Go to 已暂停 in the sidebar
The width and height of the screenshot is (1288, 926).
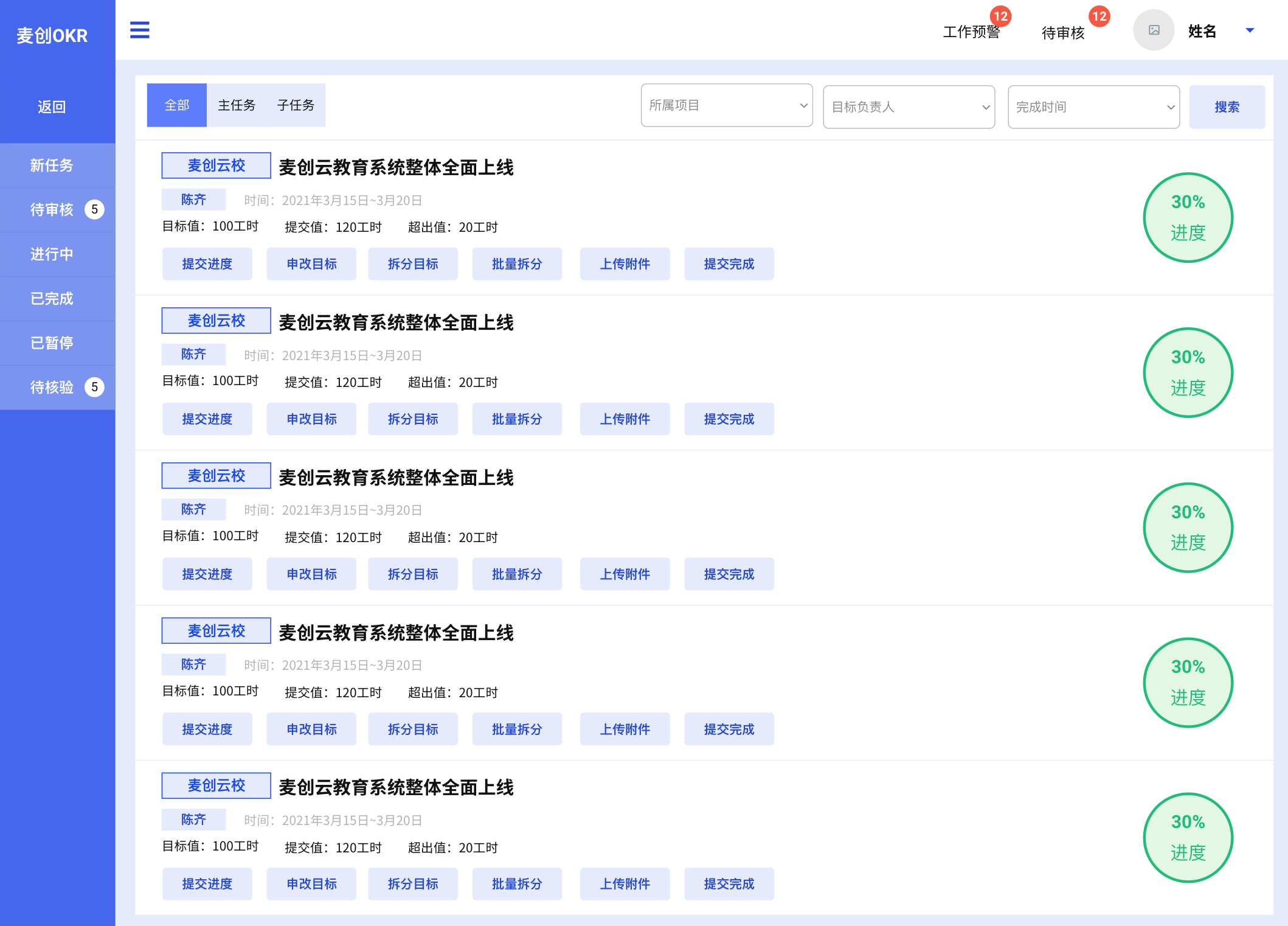click(52, 343)
